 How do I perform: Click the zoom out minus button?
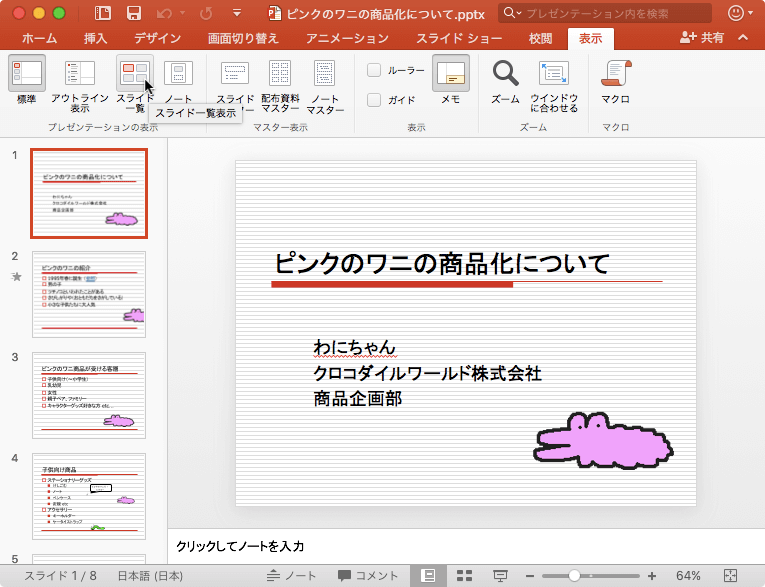[530, 576]
